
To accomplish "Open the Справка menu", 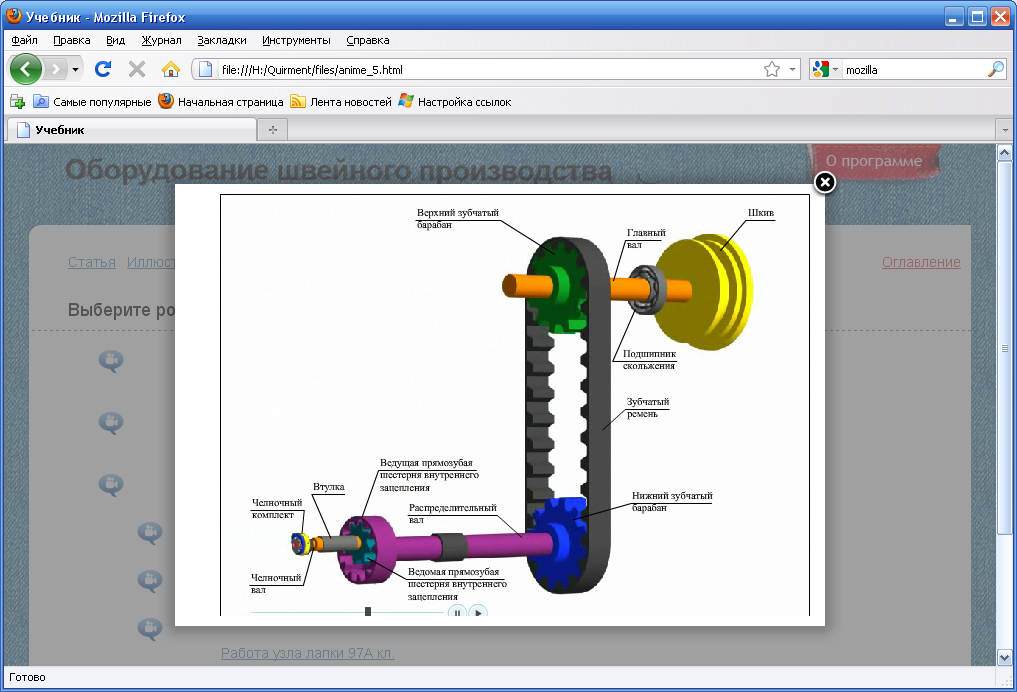I will pos(368,40).
